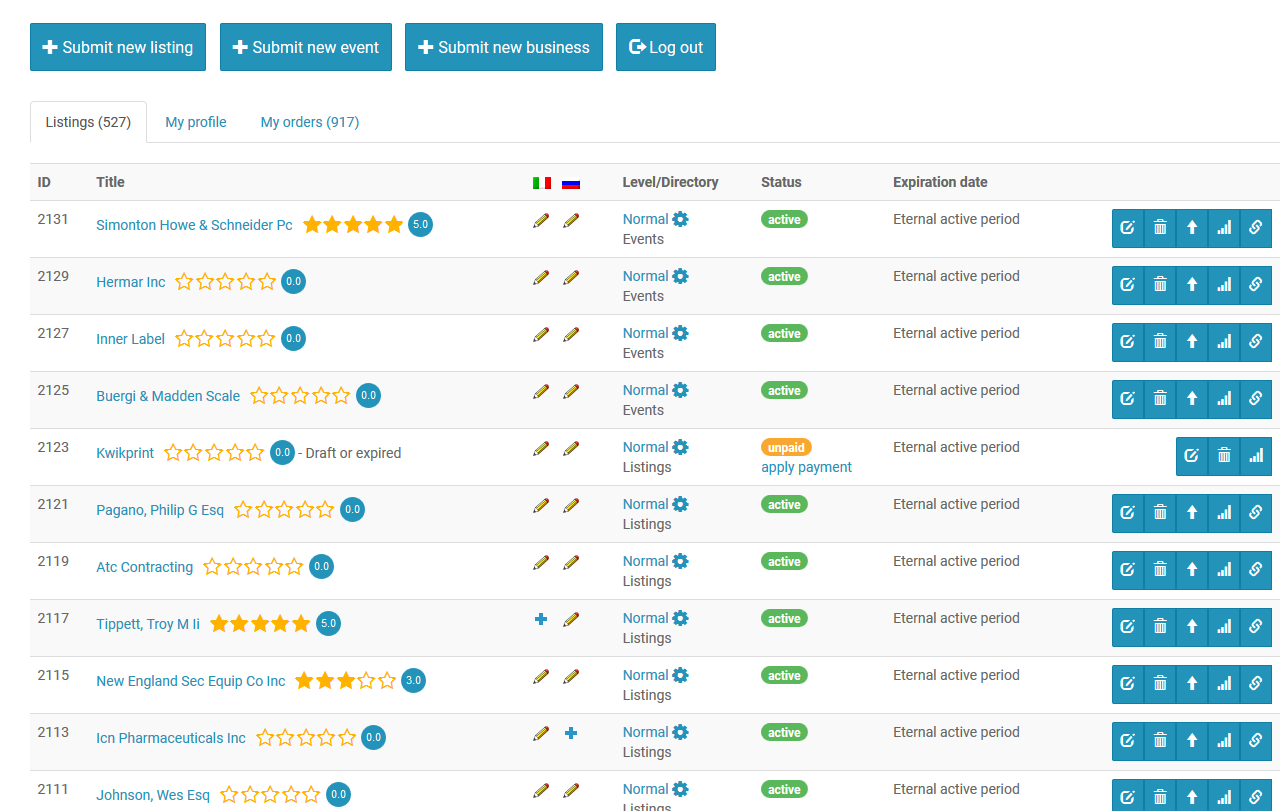Image resolution: width=1288 pixels, height=811 pixels.
Task: Delete the Hermar Inc listing via trash icon
Action: (1160, 285)
